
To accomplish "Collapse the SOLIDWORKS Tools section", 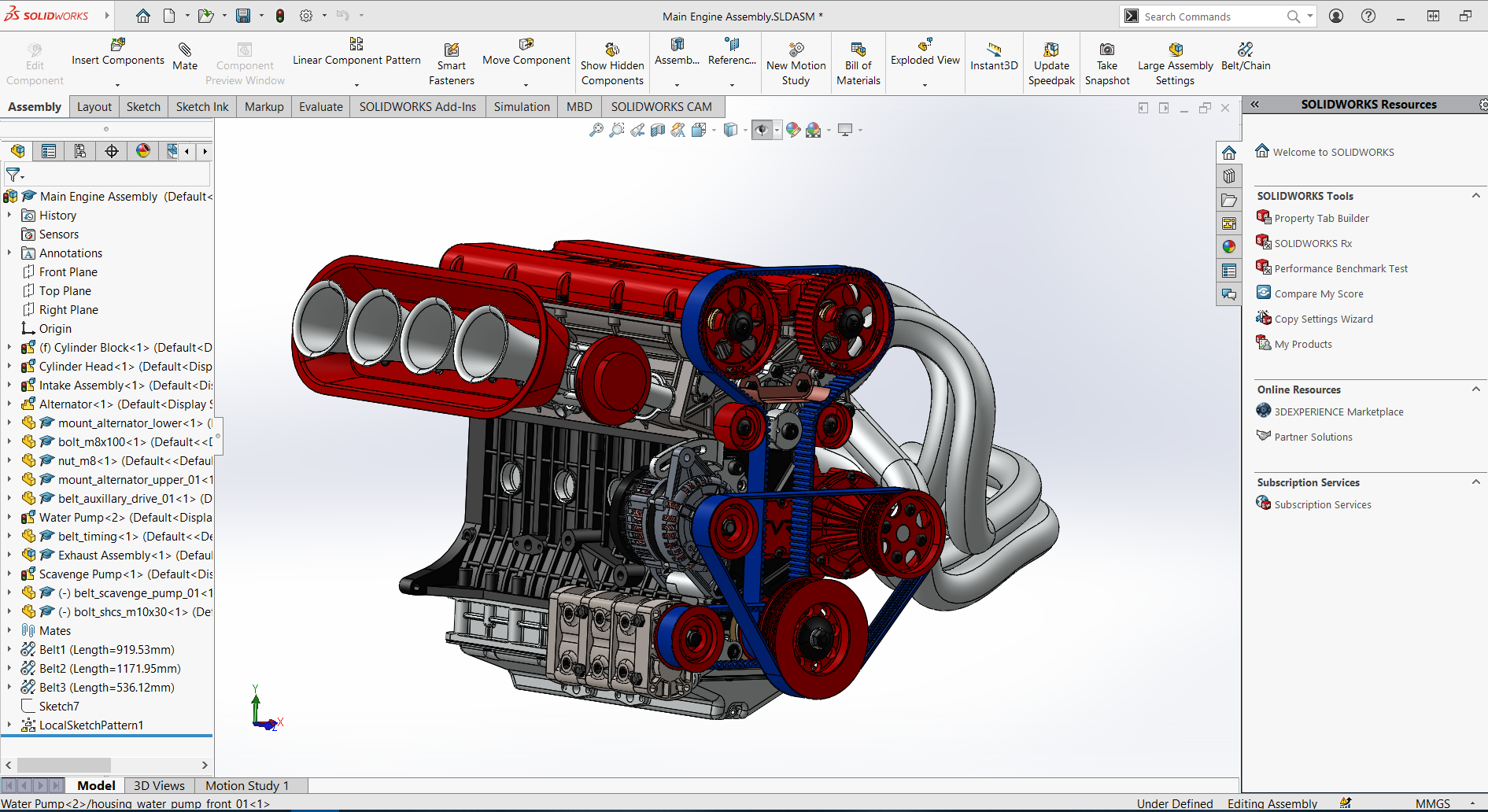I will point(1475,196).
